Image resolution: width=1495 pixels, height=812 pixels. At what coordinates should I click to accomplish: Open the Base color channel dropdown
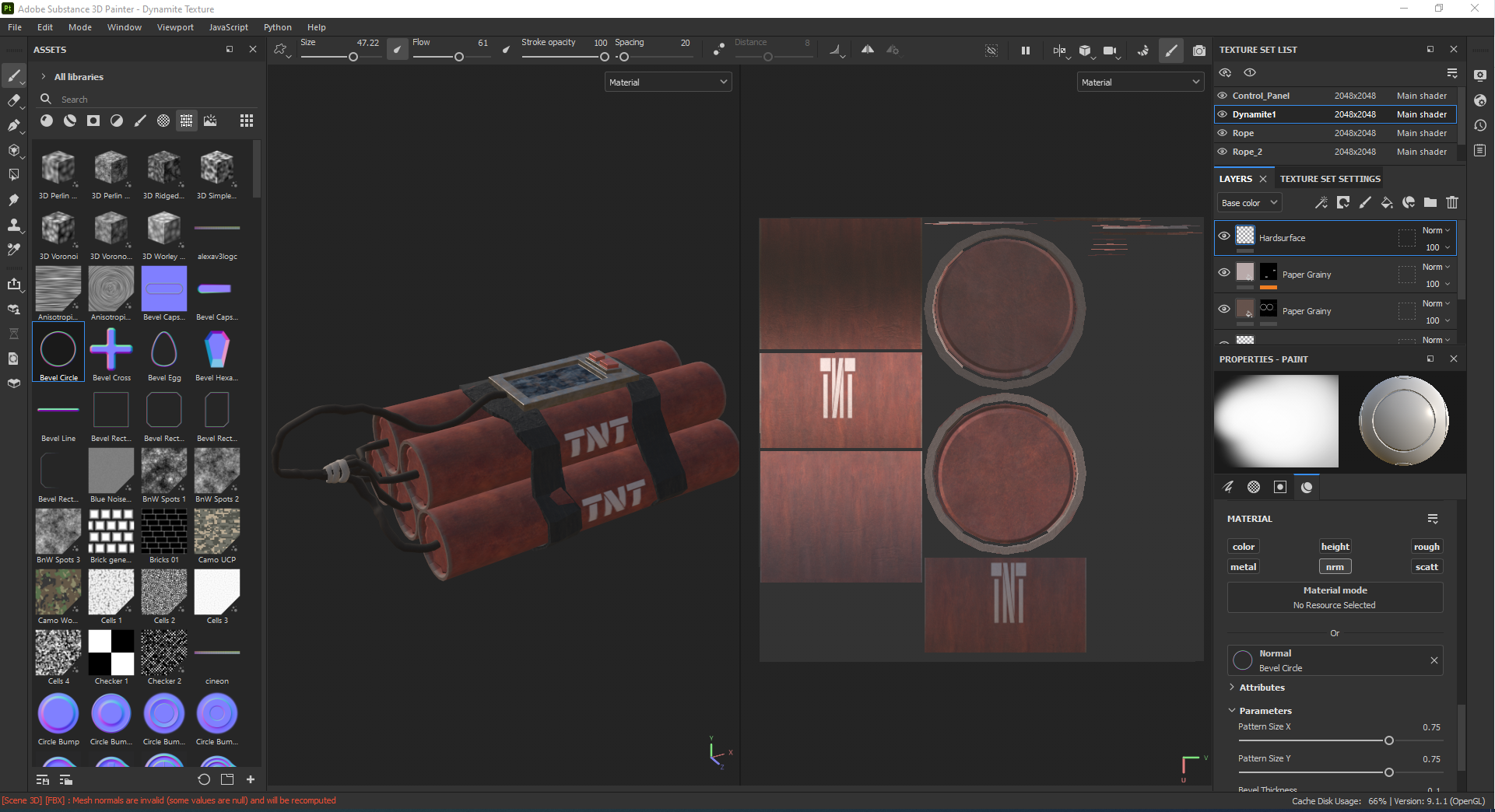click(x=1248, y=202)
